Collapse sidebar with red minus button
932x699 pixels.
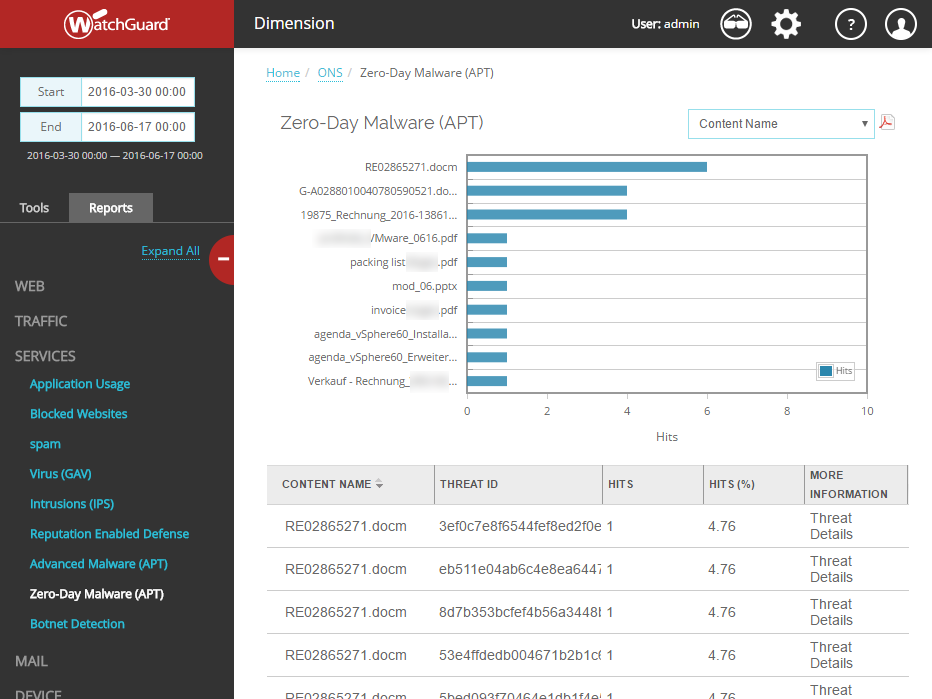pyautogui.click(x=223, y=259)
